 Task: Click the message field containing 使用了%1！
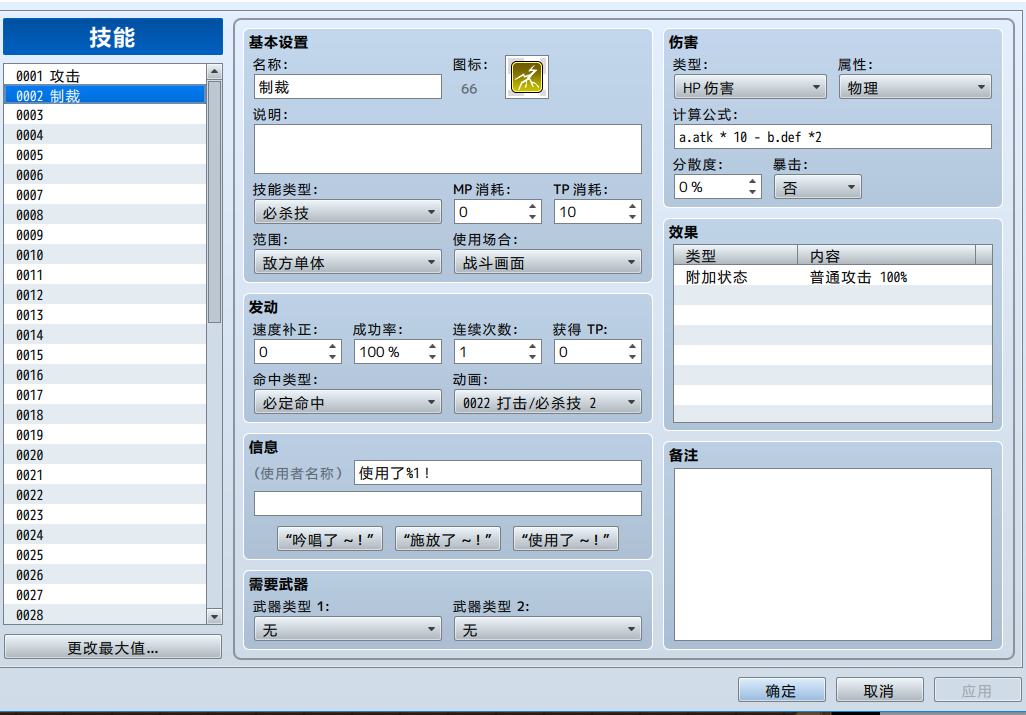497,472
